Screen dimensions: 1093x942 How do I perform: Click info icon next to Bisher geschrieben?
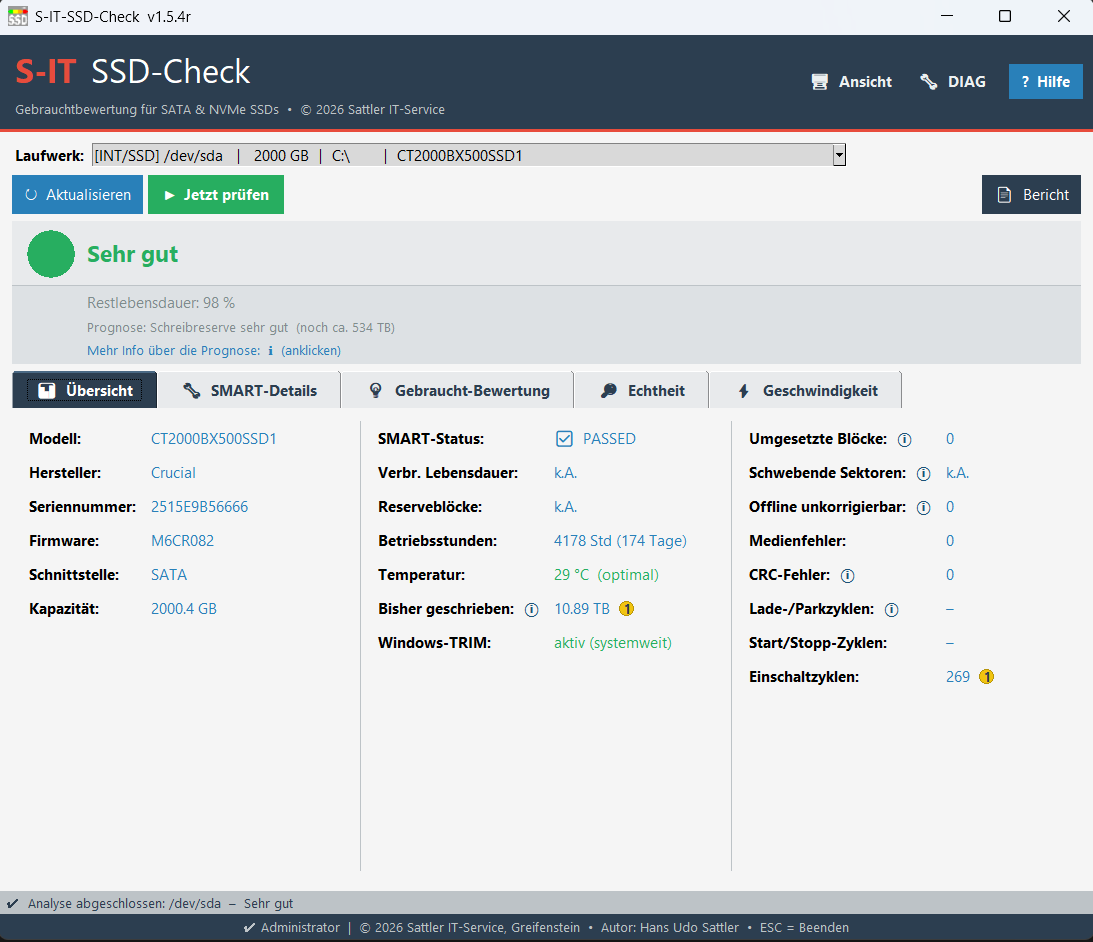point(531,610)
